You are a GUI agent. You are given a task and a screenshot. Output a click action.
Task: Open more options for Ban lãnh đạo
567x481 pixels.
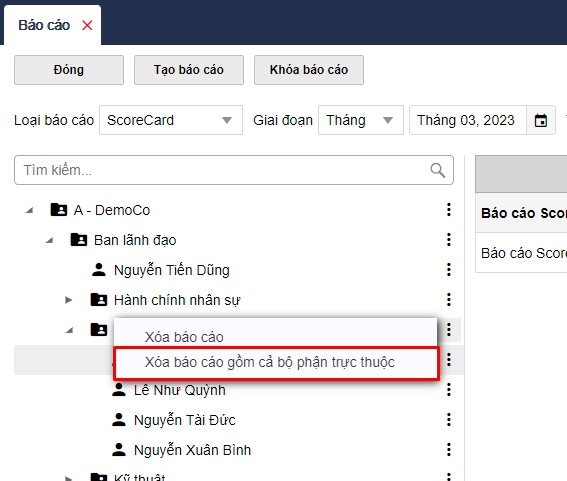click(449, 240)
